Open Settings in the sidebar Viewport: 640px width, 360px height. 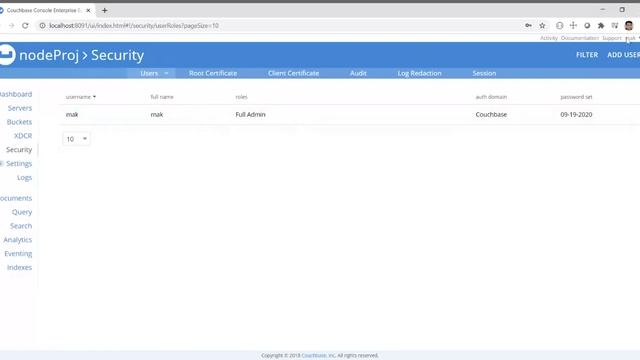19,164
